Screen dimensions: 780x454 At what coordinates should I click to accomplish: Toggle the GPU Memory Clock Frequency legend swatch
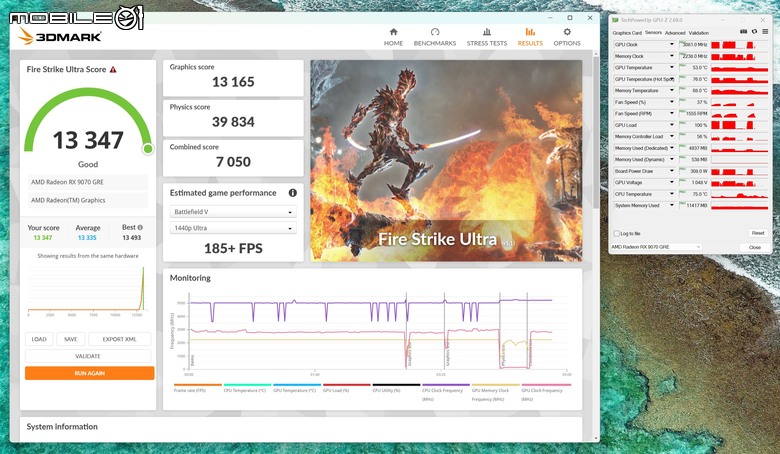click(x=495, y=384)
